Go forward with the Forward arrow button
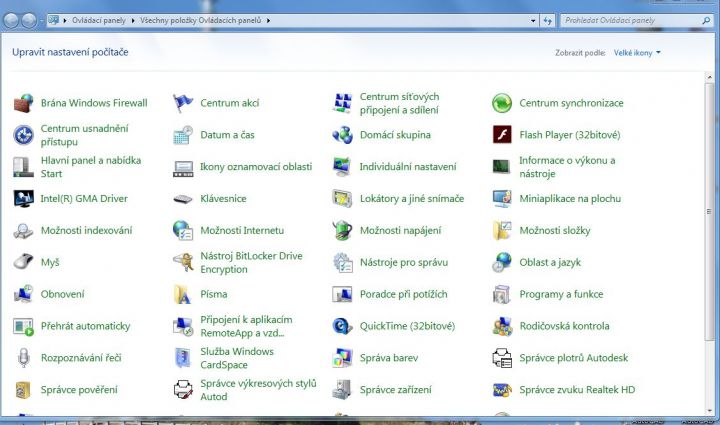Screen dimensions: 720x425 point(28,20)
